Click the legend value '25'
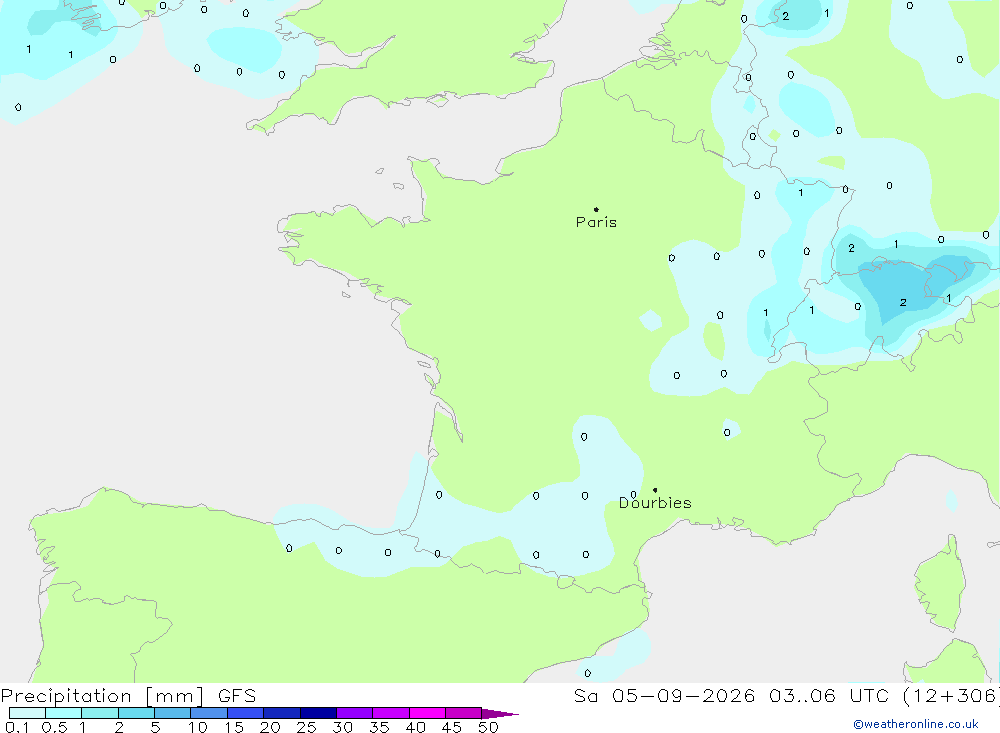The image size is (1000, 733). point(307,727)
